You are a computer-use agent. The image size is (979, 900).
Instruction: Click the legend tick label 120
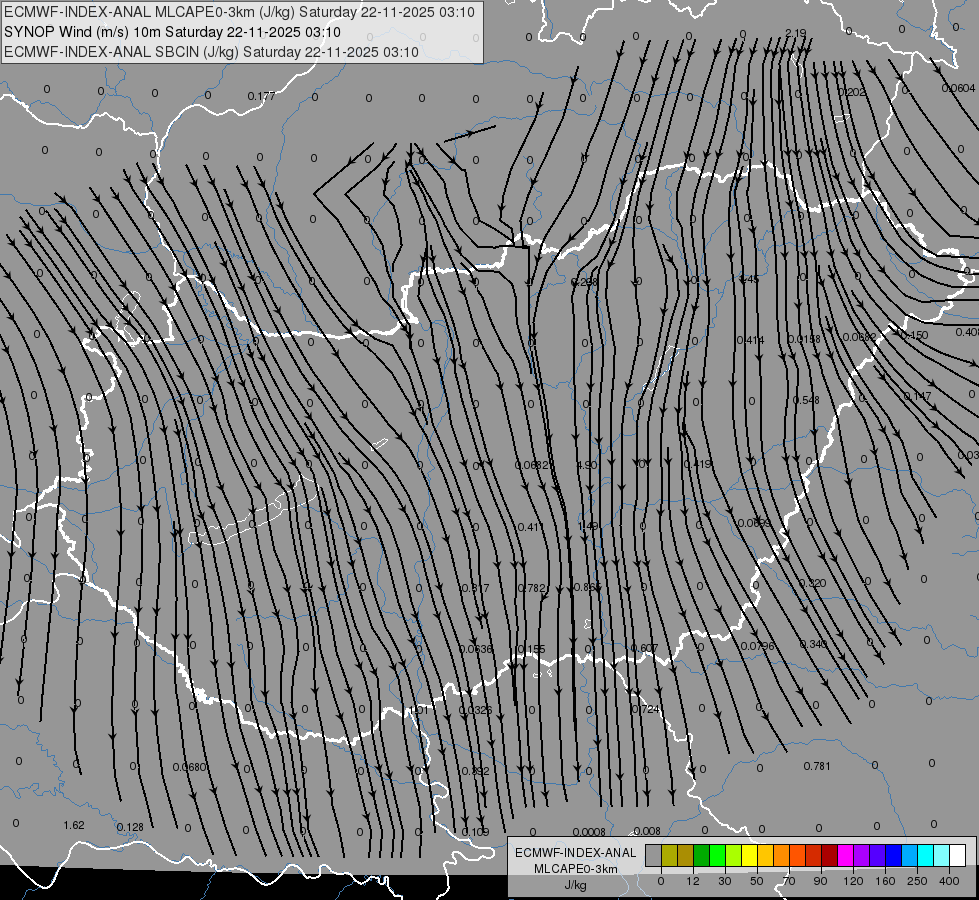pos(854,881)
